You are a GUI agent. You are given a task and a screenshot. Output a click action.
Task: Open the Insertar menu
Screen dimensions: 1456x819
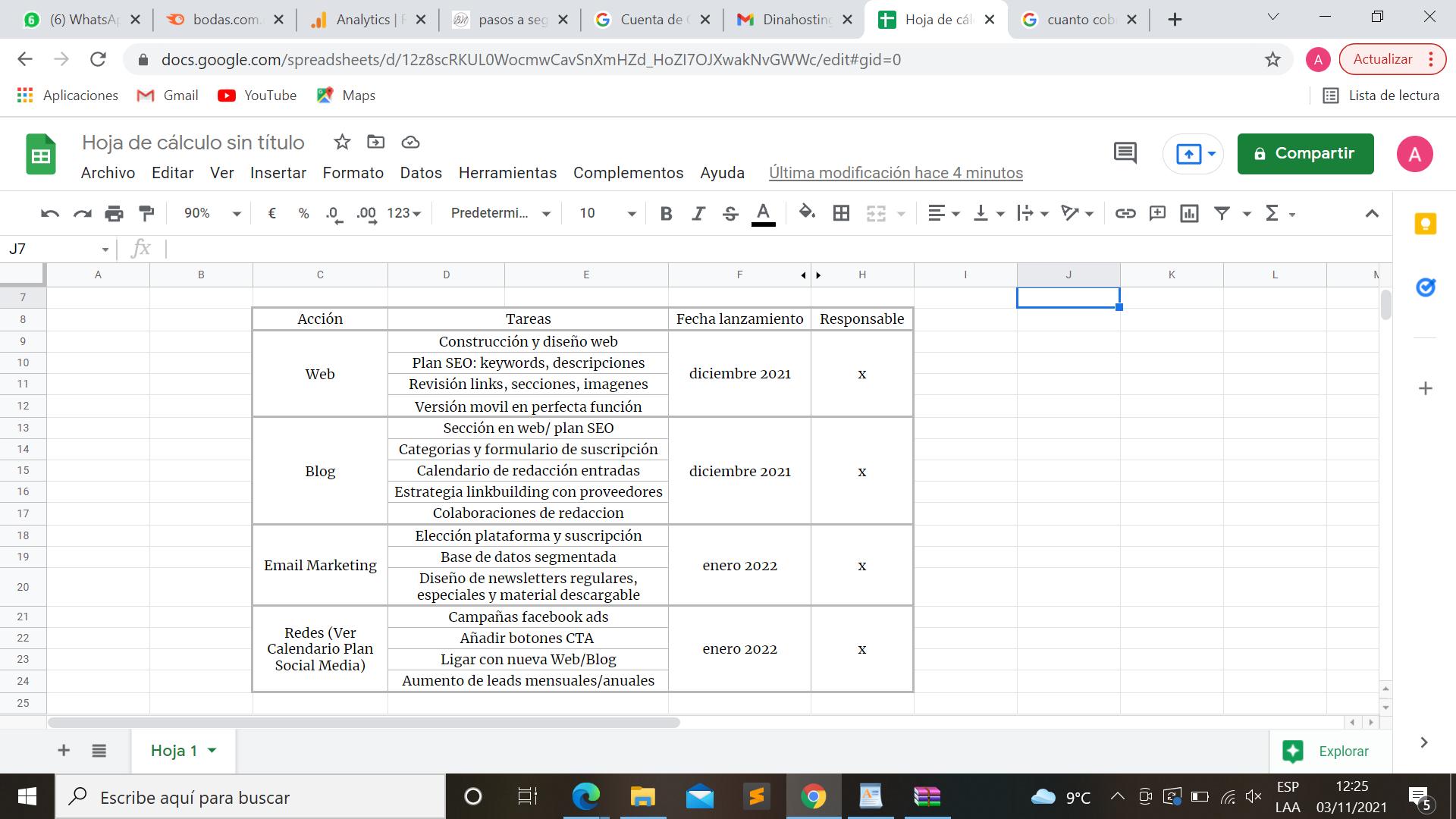pos(278,173)
